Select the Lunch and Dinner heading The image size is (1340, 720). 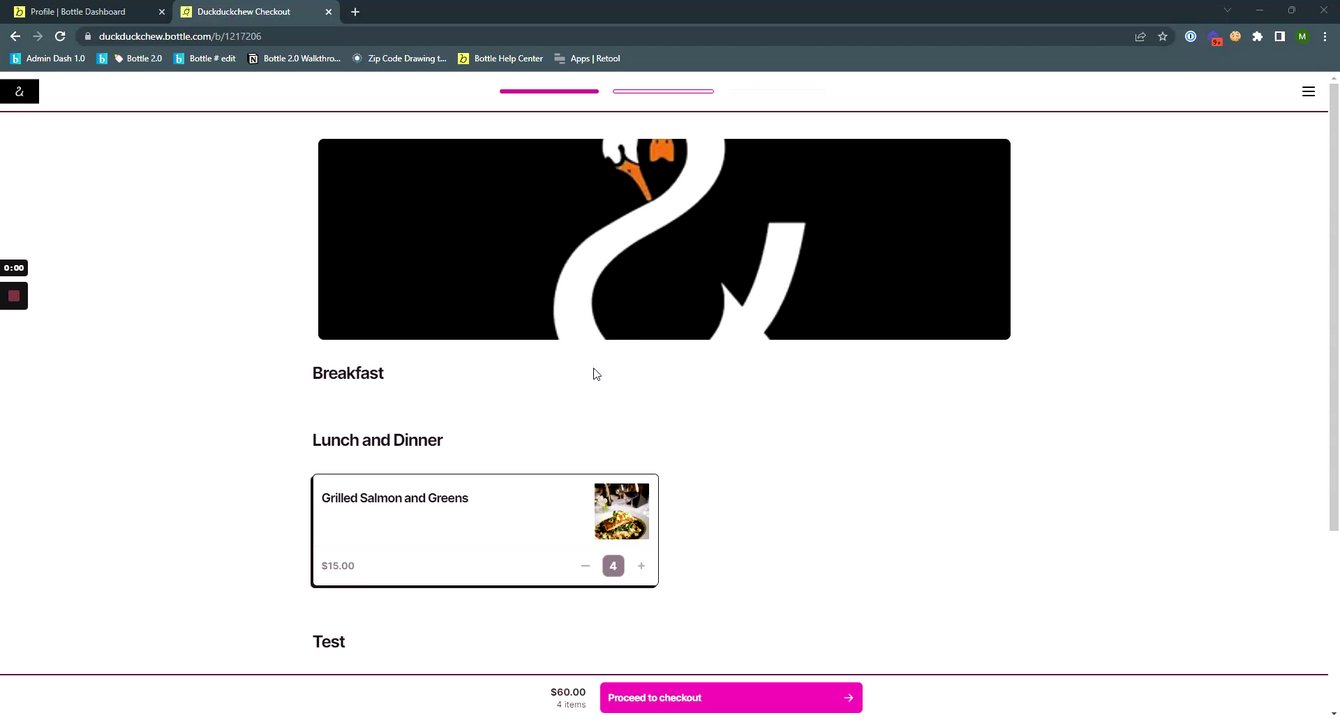[x=377, y=440]
